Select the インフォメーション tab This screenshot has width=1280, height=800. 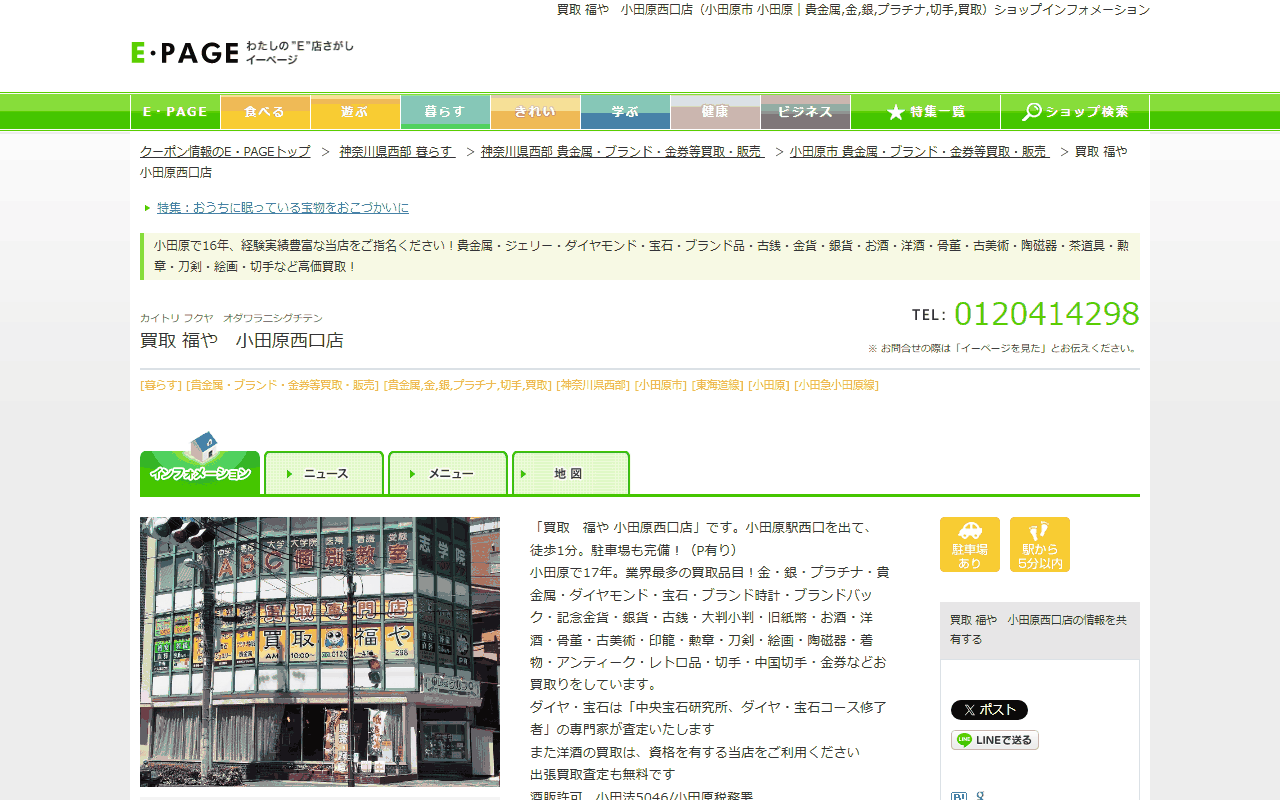(x=200, y=473)
